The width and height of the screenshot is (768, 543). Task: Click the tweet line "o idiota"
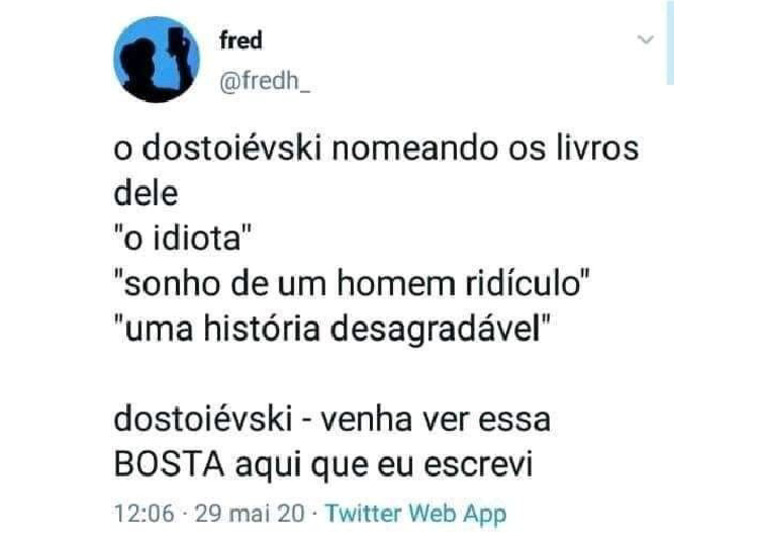(182, 238)
